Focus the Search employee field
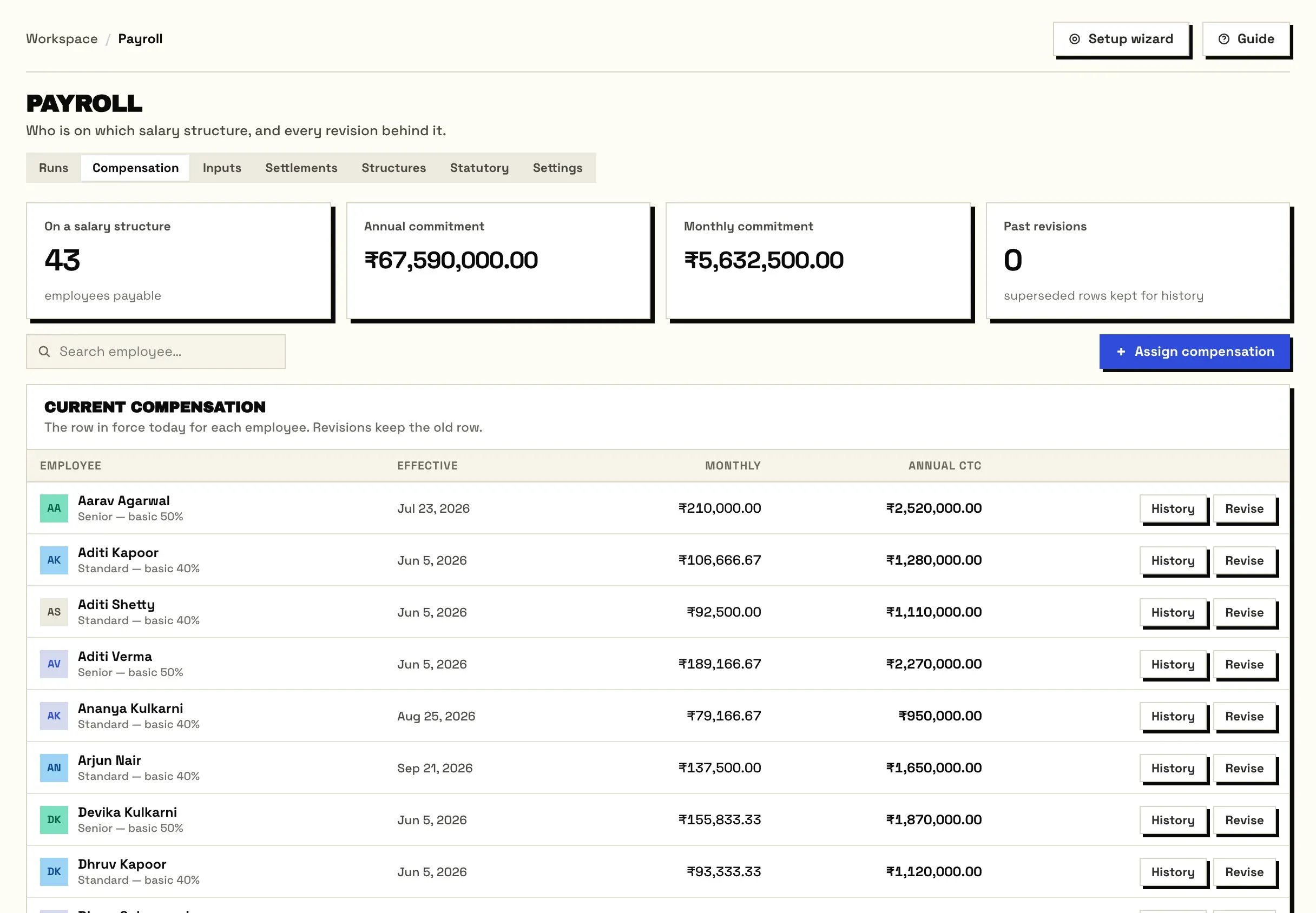 tap(156, 351)
